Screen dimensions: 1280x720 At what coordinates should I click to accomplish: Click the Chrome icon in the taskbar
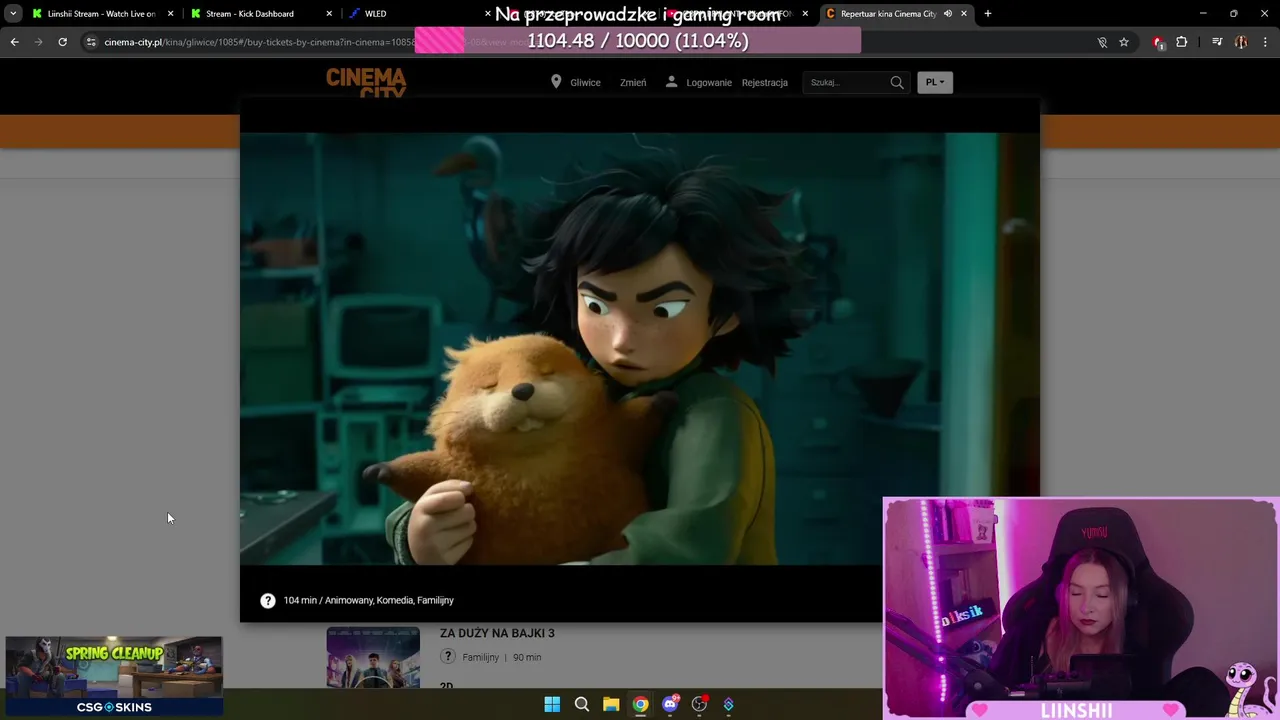(x=640, y=704)
